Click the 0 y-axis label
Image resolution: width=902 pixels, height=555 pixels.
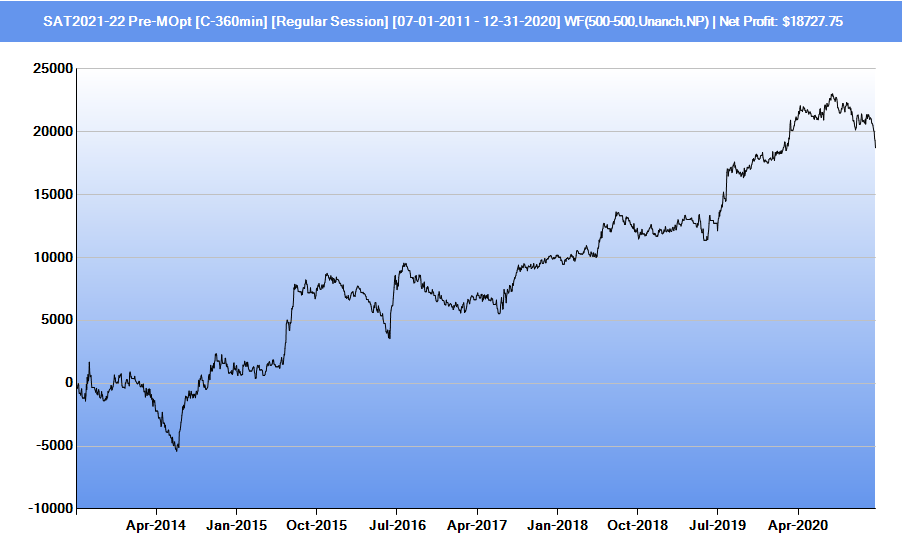(x=69, y=382)
